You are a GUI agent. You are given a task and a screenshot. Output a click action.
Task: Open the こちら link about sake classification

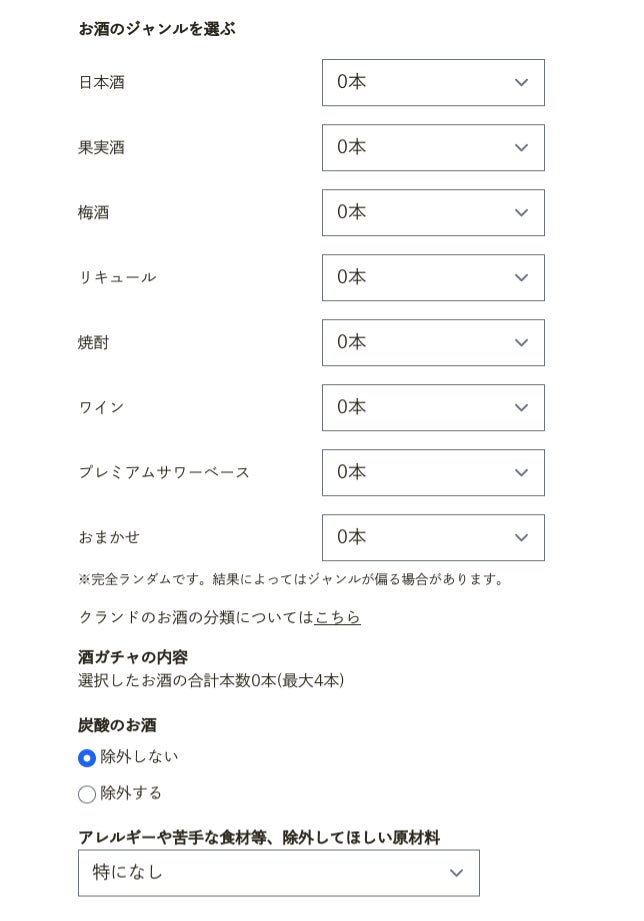tap(337, 618)
